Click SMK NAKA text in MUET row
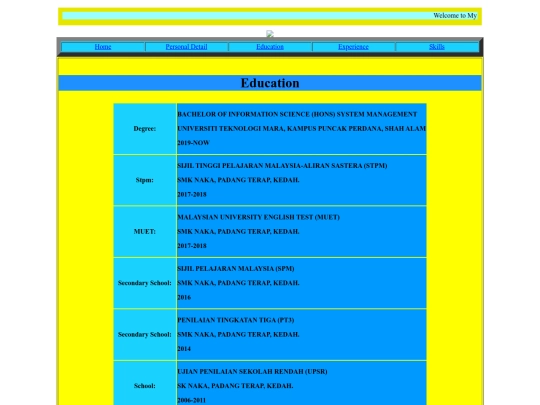 pos(238,231)
